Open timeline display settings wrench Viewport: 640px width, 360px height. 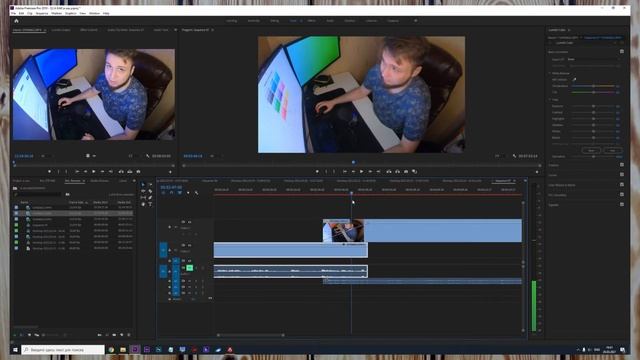[x=196, y=193]
